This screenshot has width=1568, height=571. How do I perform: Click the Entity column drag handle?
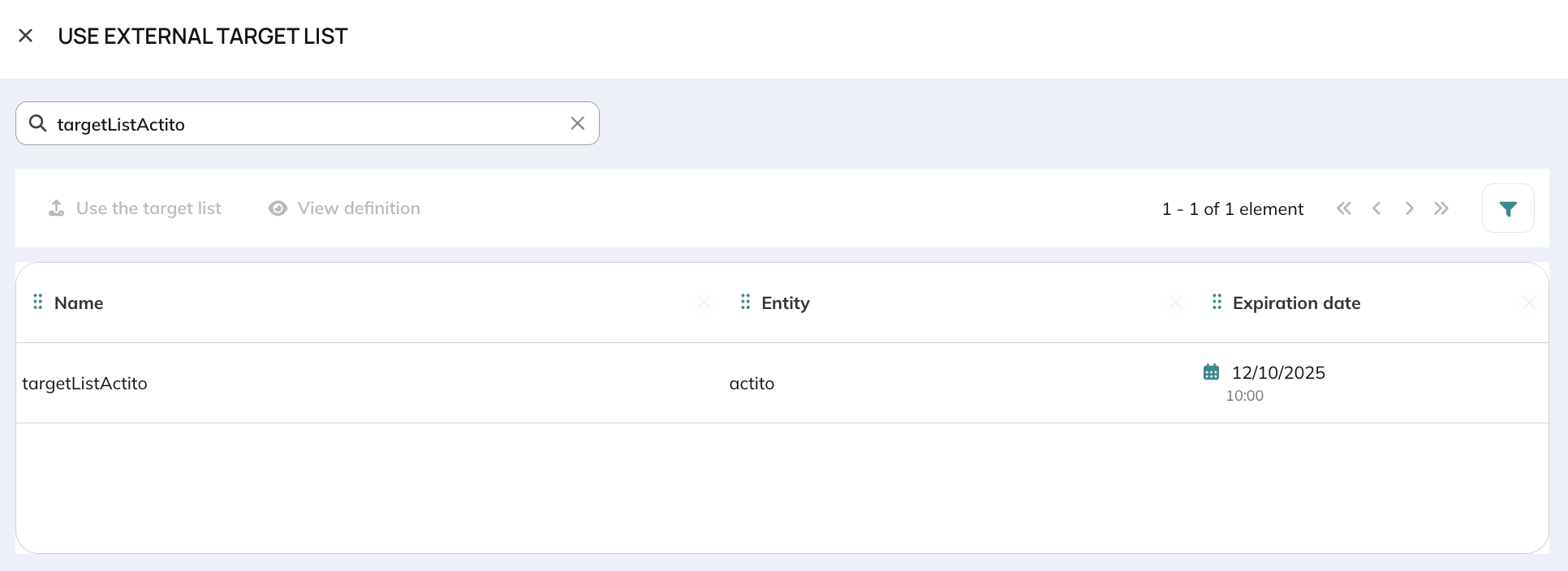[x=745, y=302]
